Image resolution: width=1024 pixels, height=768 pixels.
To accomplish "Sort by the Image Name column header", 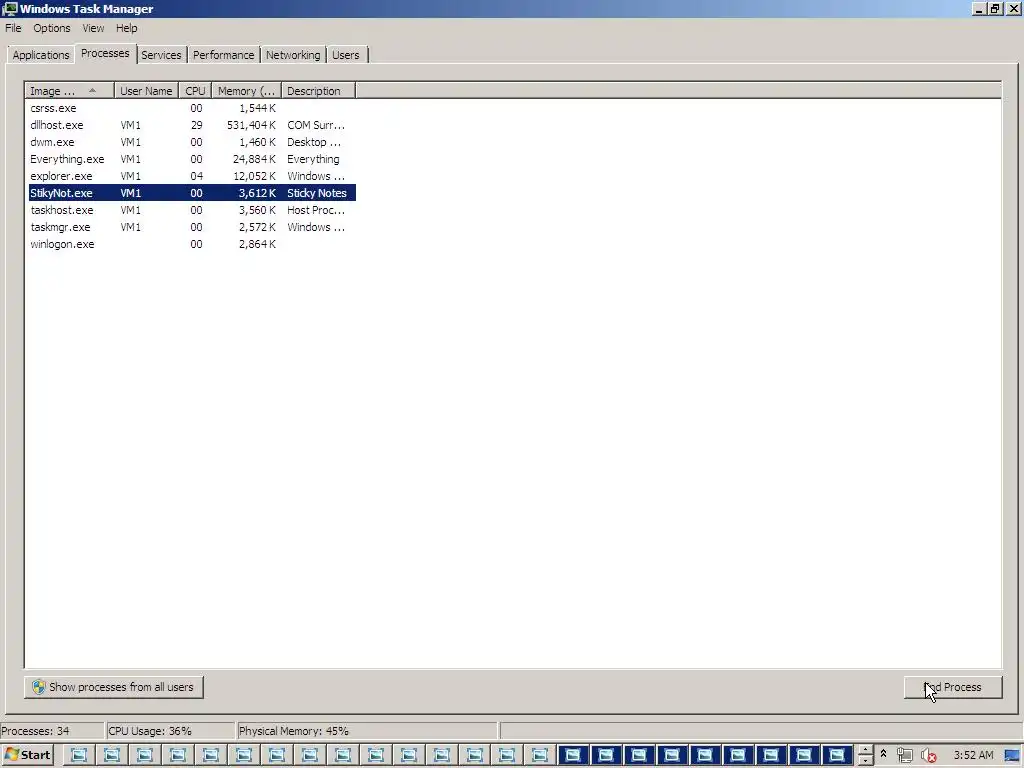I will [70, 91].
